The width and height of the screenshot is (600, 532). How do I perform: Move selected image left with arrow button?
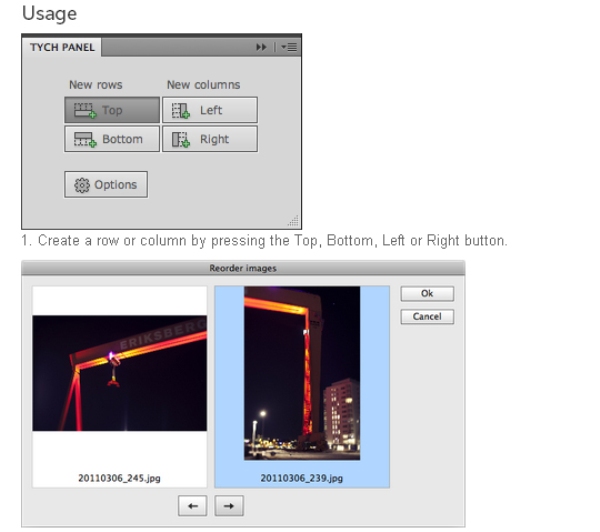193,507
